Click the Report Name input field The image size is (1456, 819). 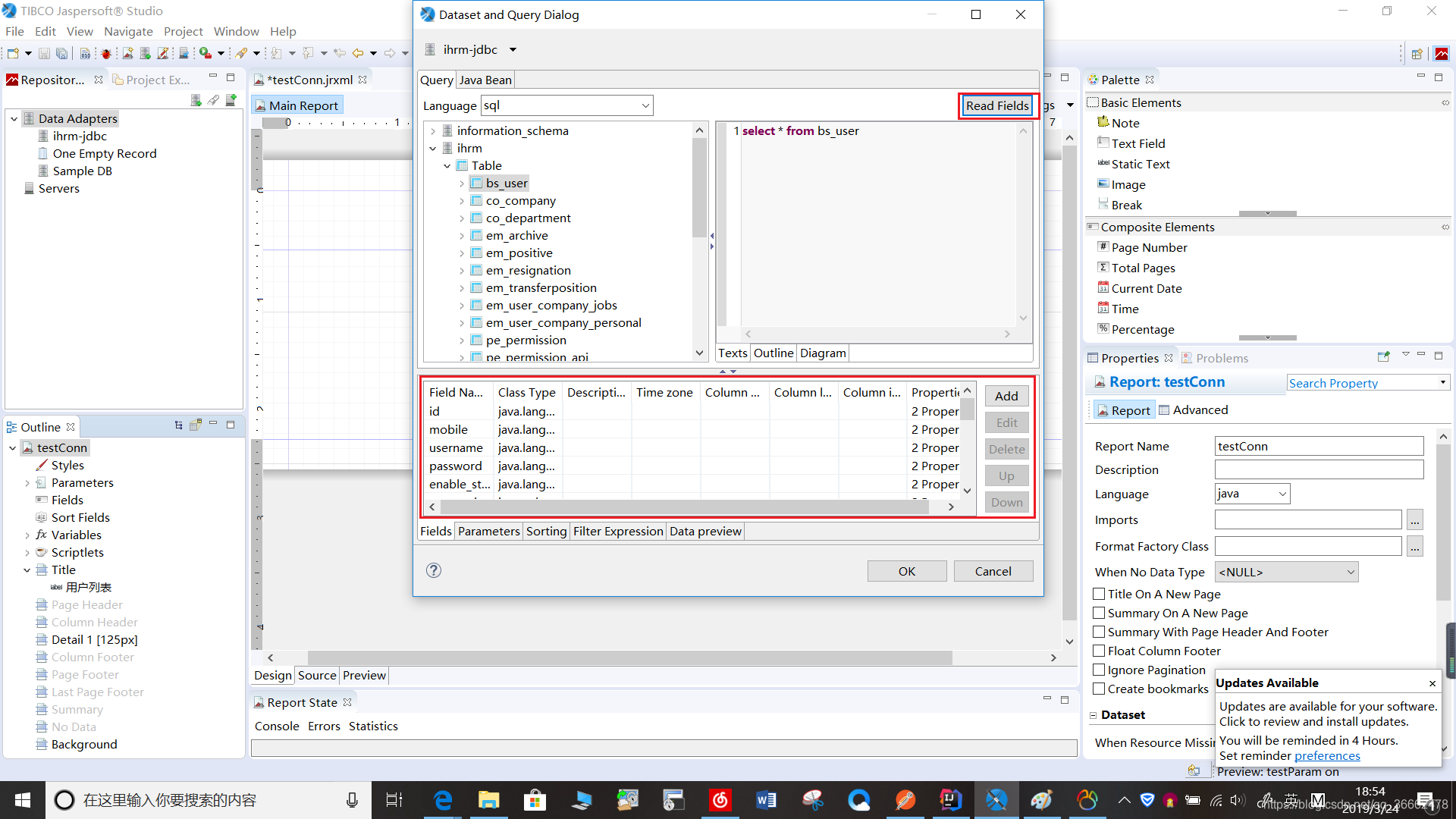coord(1319,446)
